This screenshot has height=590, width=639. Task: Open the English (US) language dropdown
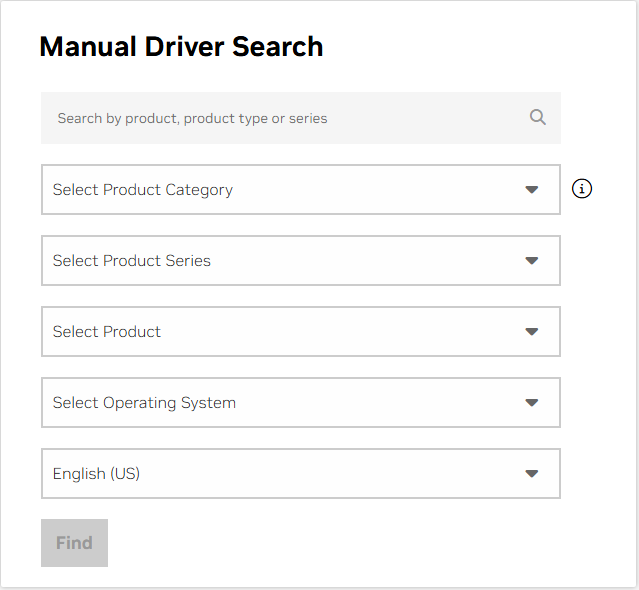pyautogui.click(x=301, y=473)
